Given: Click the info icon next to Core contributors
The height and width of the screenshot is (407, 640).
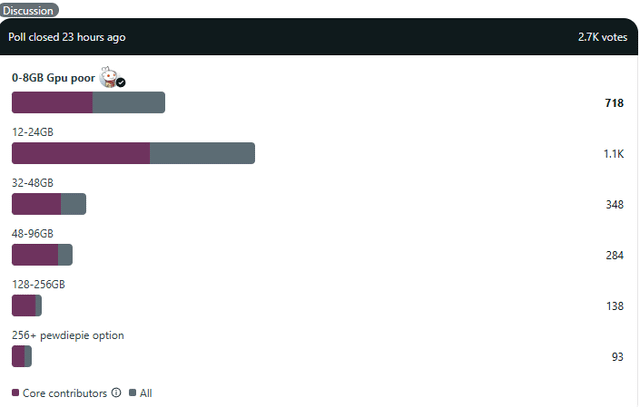Looking at the screenshot, I should [116, 393].
